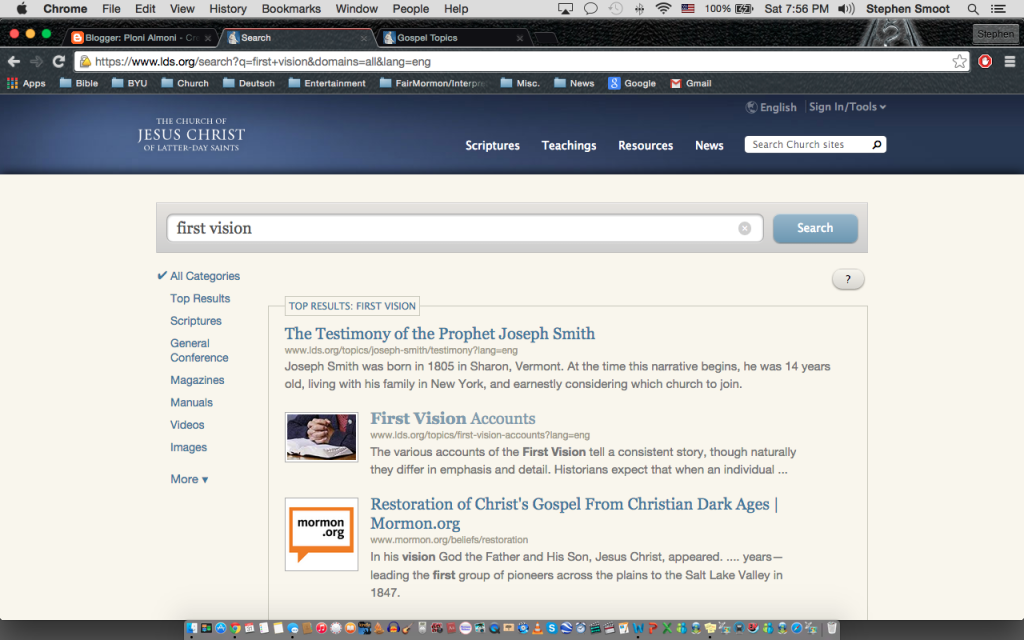1024x640 pixels.
Task: Open the US flag input source menu
Action: (688, 8)
